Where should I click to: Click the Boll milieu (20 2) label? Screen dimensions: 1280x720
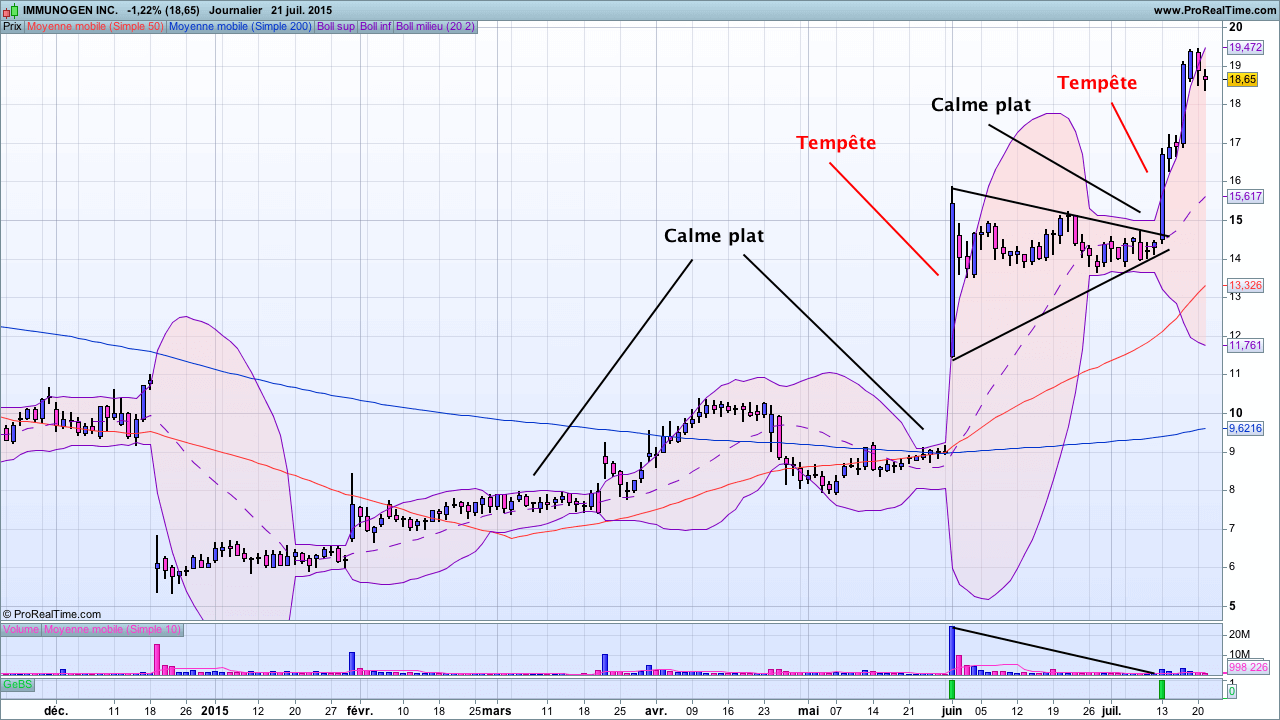click(x=436, y=26)
